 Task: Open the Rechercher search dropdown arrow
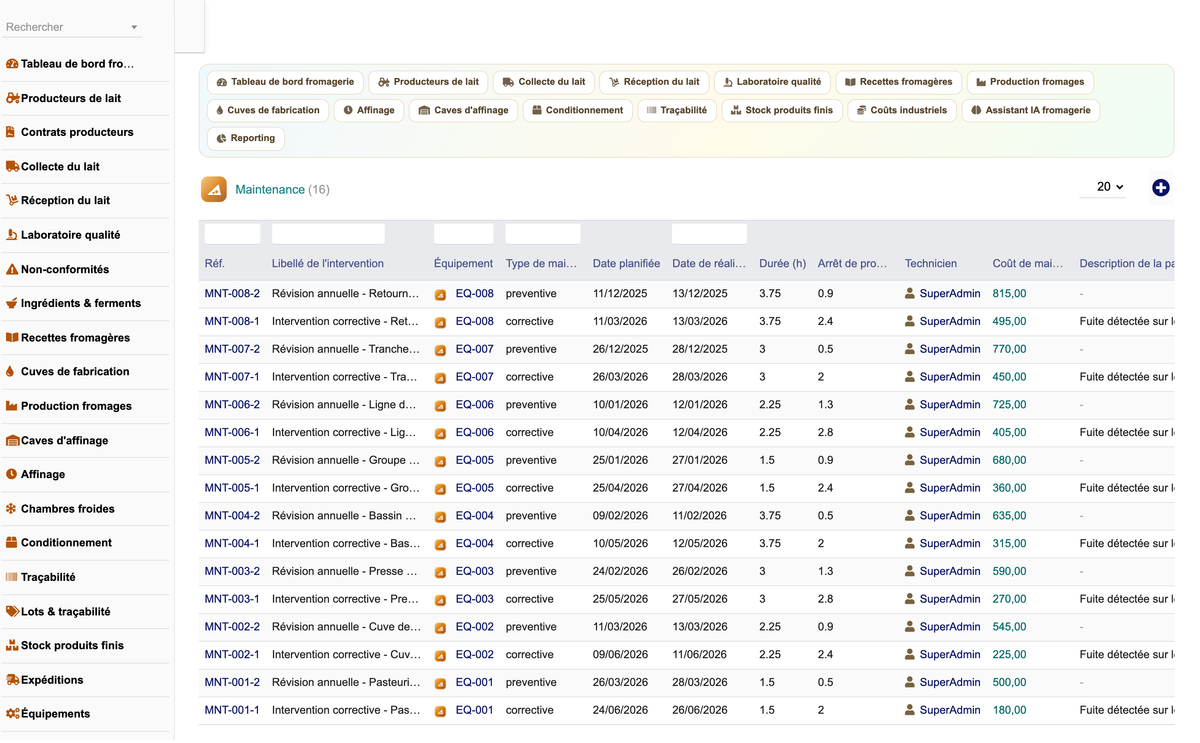click(134, 27)
